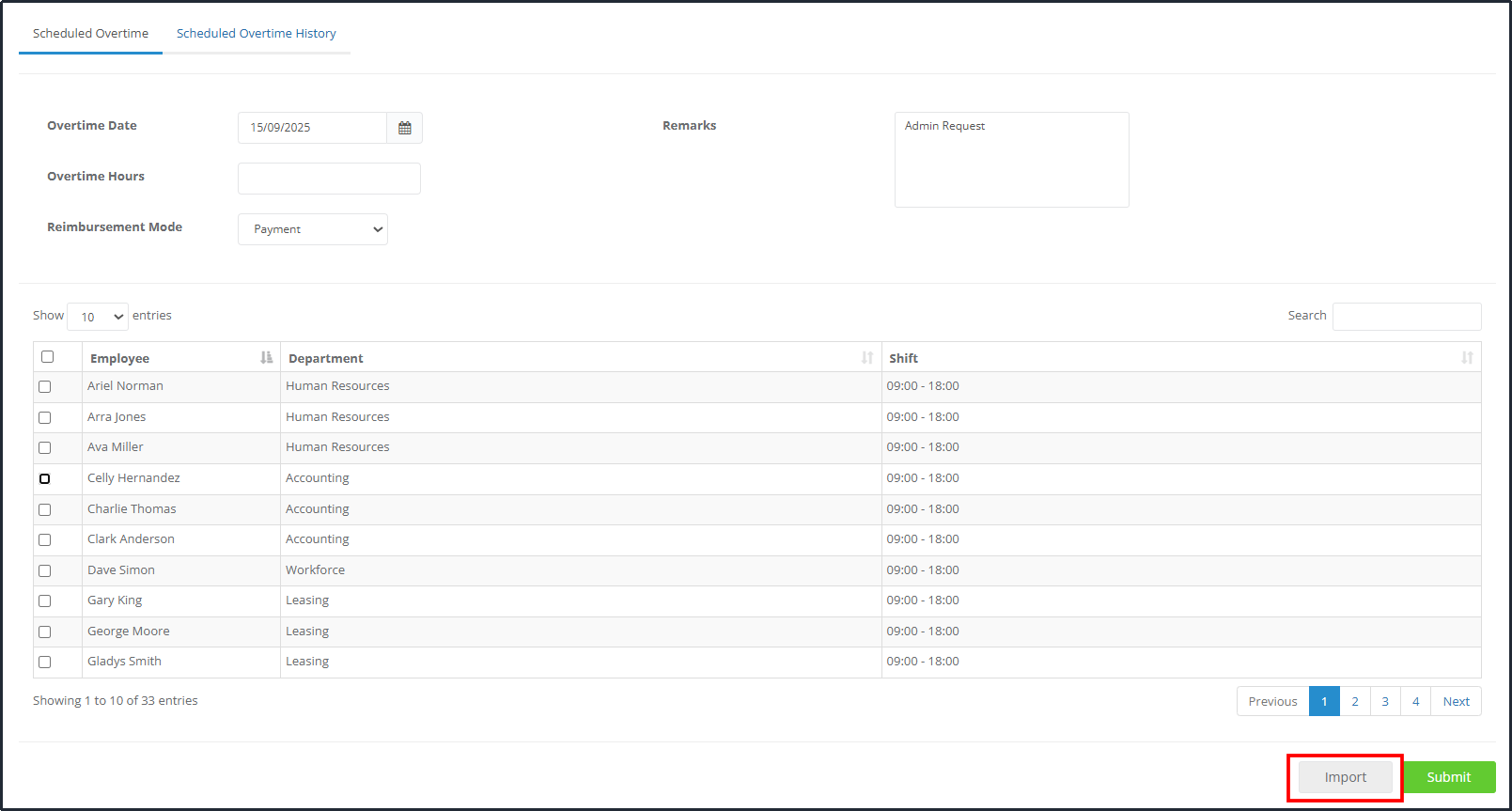This screenshot has width=1512, height=811.
Task: Go to the Next page
Action: 1456,701
